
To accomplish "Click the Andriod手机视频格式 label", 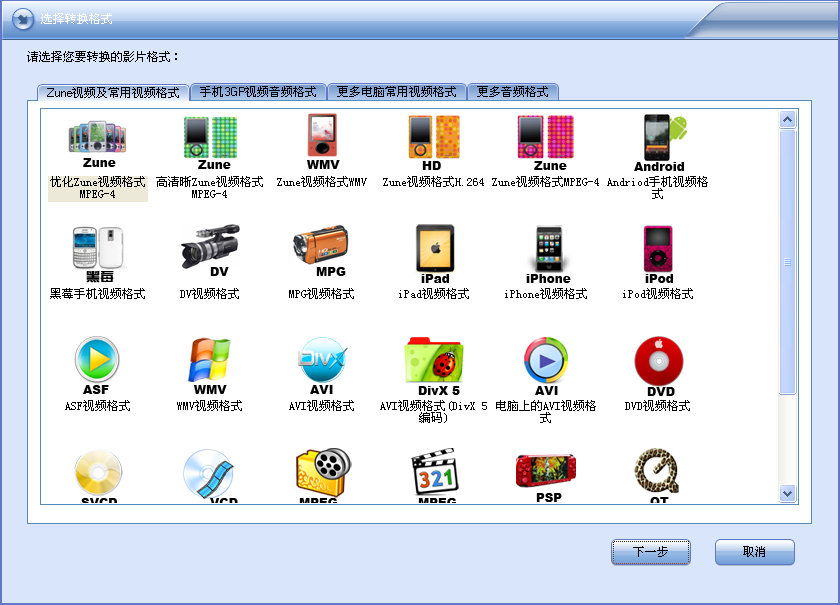I will tap(657, 188).
